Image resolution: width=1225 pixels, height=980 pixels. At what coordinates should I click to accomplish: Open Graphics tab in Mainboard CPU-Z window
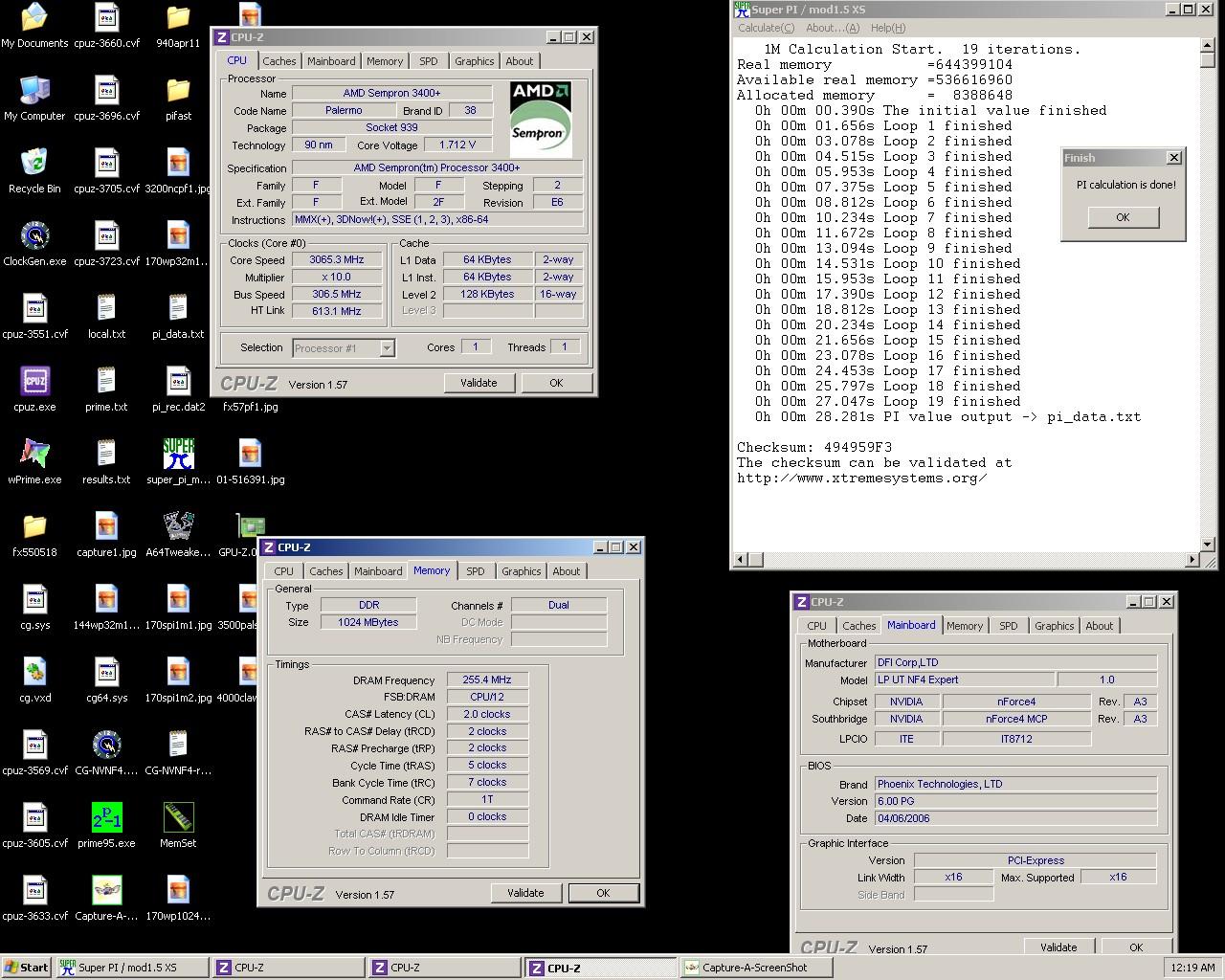coord(1054,626)
